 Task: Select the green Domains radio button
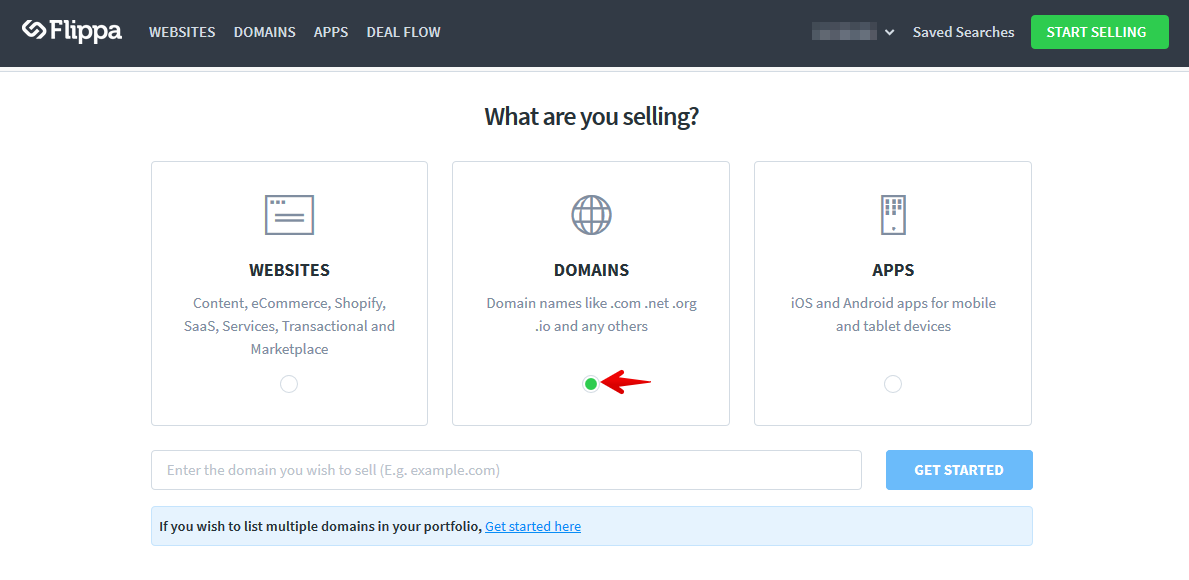(591, 384)
